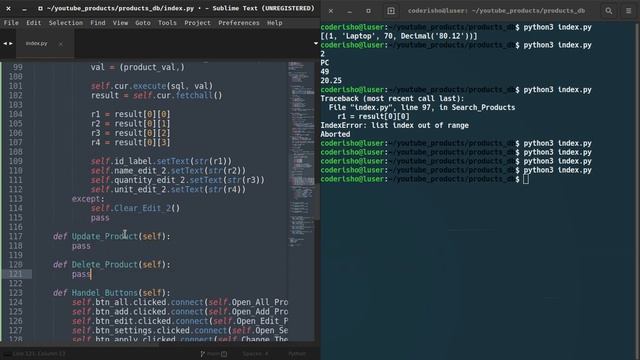The height and width of the screenshot is (360, 640).
Task: Click 'result = self.cur.fetchall()' line
Action: (156, 95)
